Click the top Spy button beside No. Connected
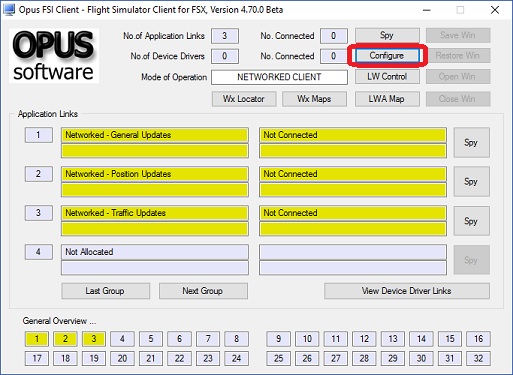The width and height of the screenshot is (513, 375). click(387, 35)
